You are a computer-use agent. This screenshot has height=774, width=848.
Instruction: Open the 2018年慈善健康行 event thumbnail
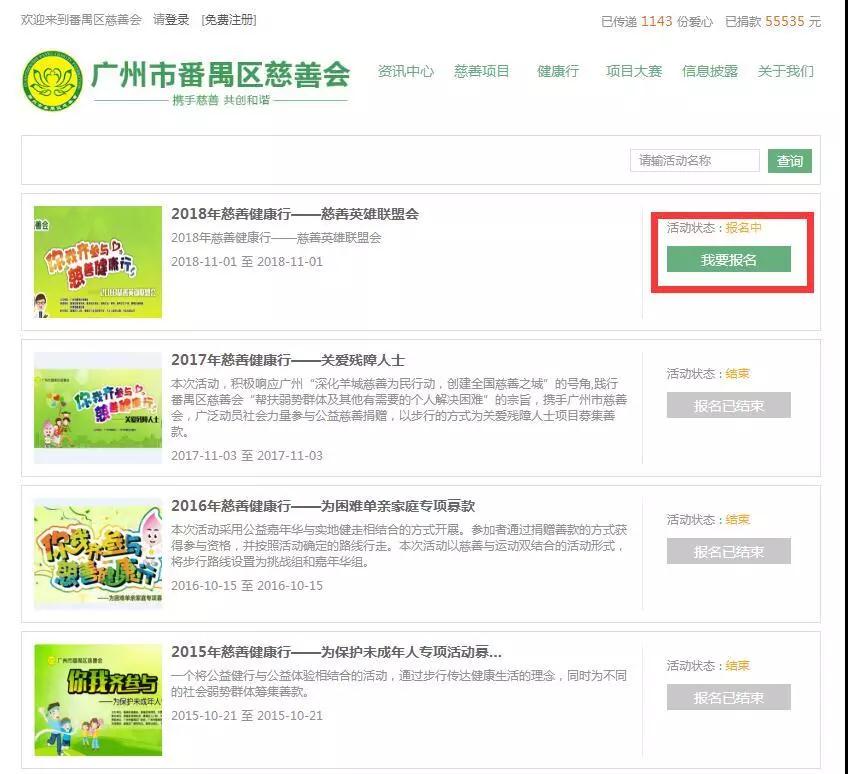point(98,262)
